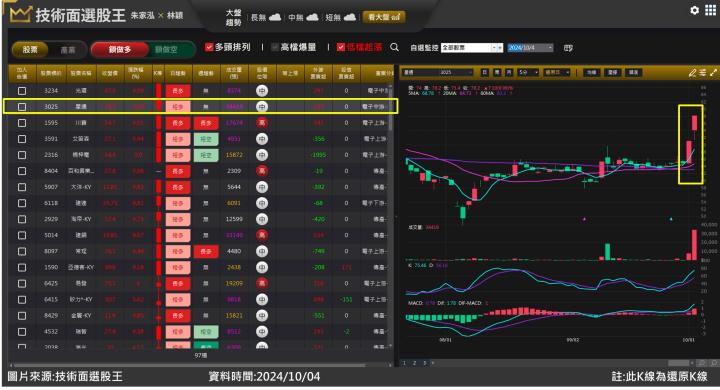Viewport: 720px width, 390px height.
Task: Click 中 position badge for stock 8097
Action: coord(262,251)
